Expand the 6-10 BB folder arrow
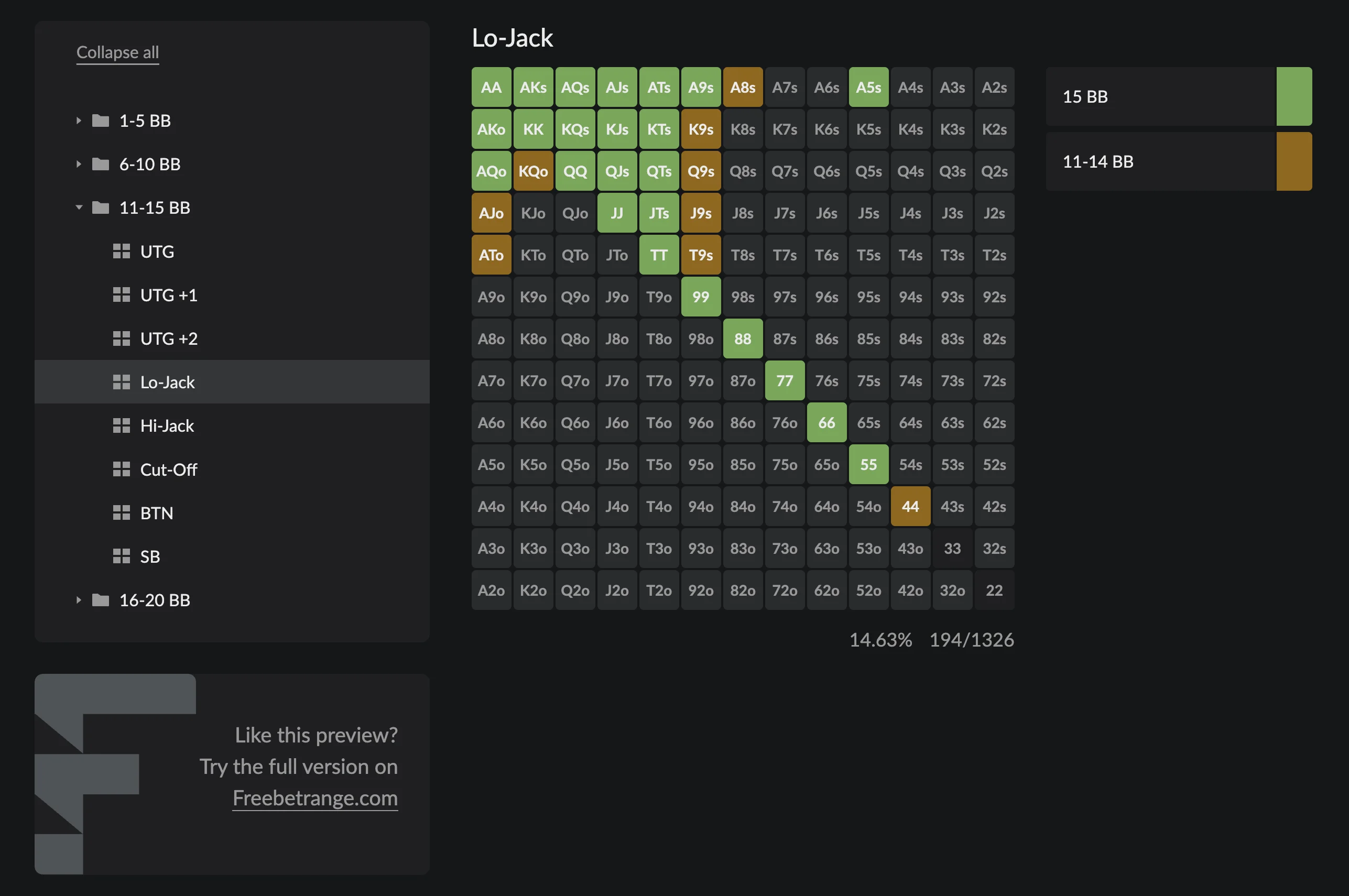The height and width of the screenshot is (896, 1349). 79,164
